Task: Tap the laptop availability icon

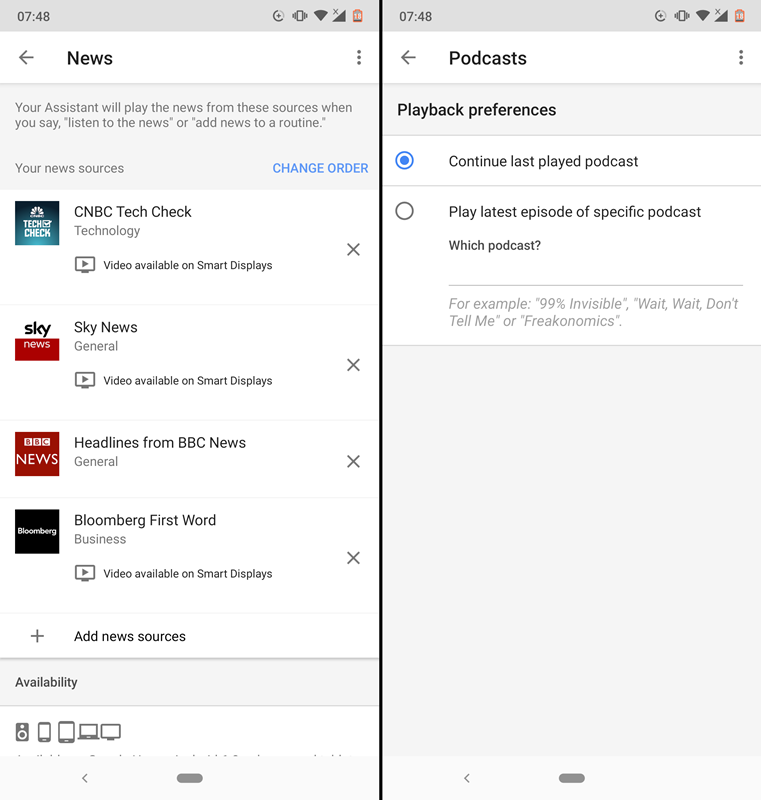Action: [88, 732]
